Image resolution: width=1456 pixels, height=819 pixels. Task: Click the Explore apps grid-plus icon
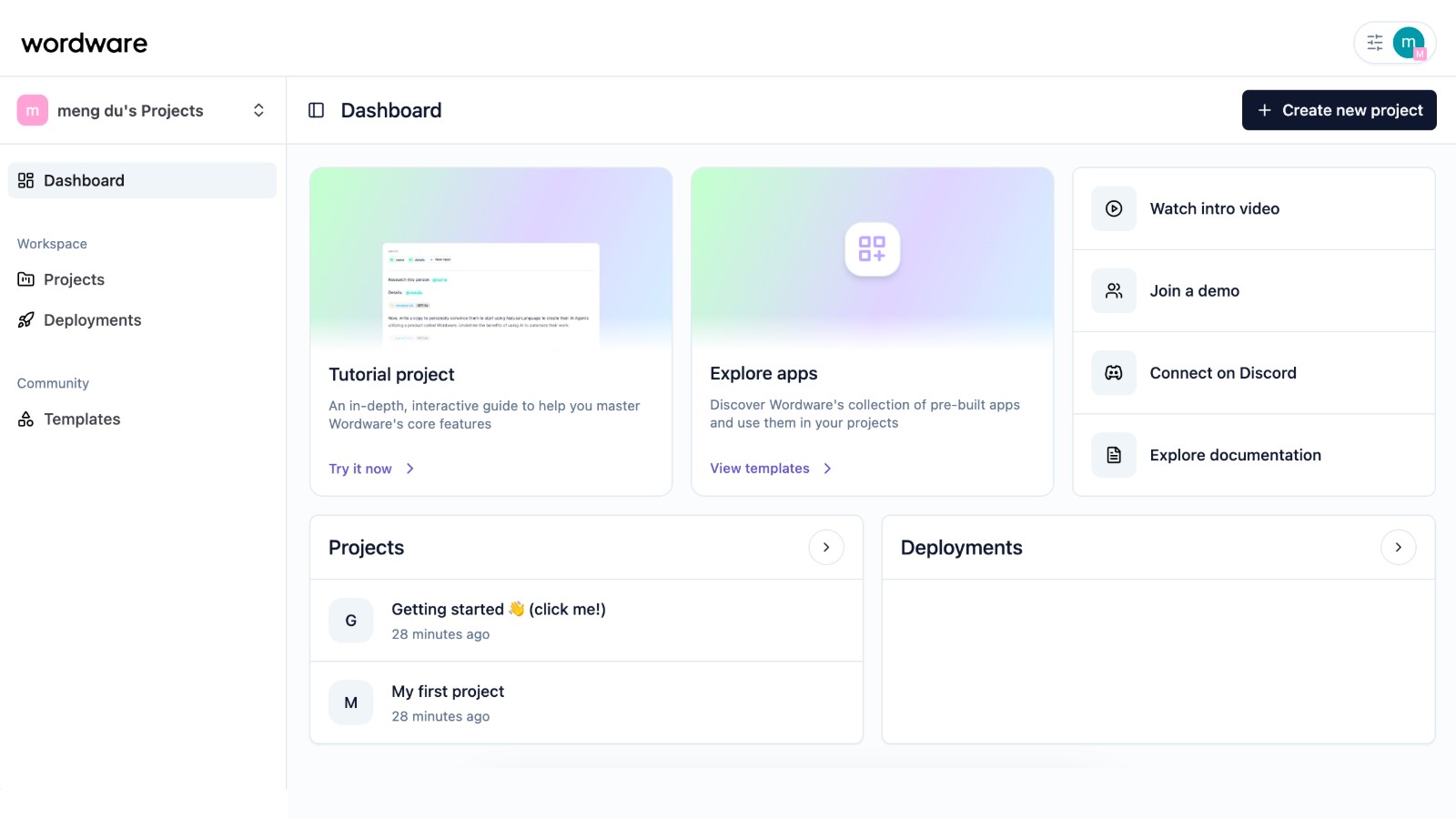coord(872,249)
